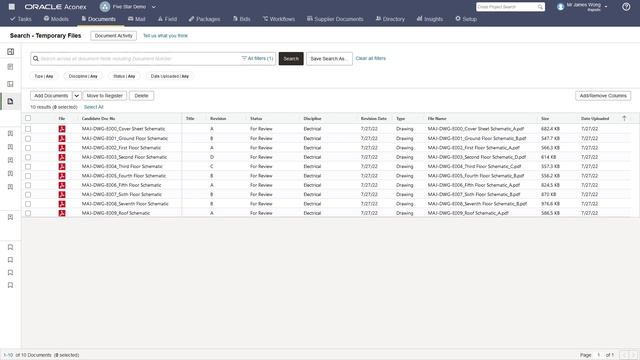Open PDF icon for MAJ-DWG-E007_Sixth Floor Schematic
Screen dimensions: 640x360
pyautogui.click(x=62, y=195)
